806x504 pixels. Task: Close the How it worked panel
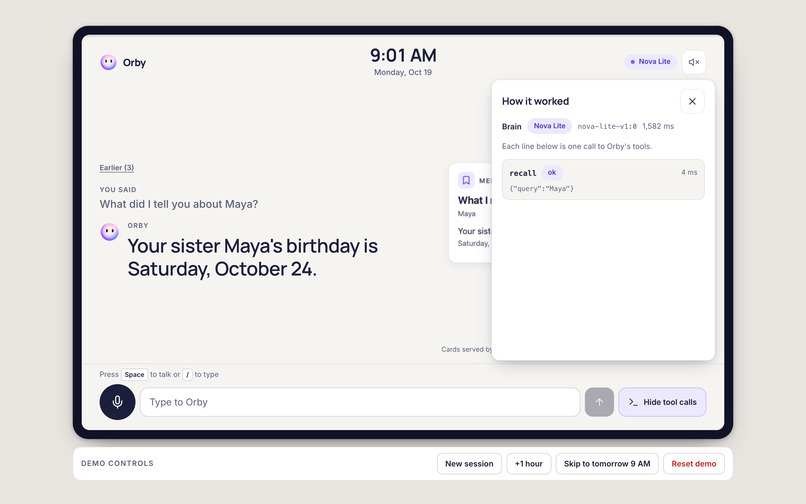pyautogui.click(x=692, y=101)
